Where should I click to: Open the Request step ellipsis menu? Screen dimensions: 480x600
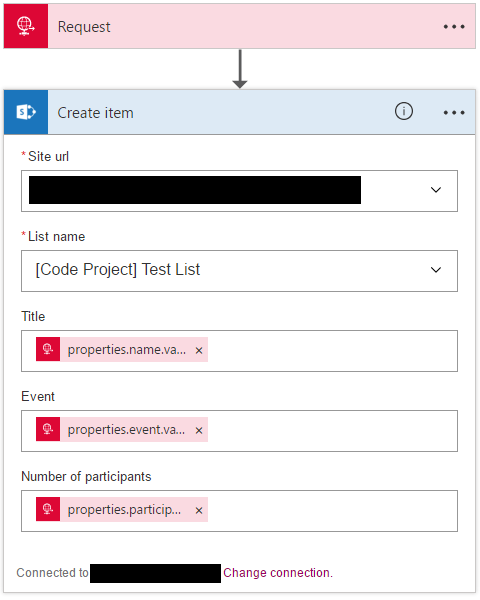coord(454,27)
